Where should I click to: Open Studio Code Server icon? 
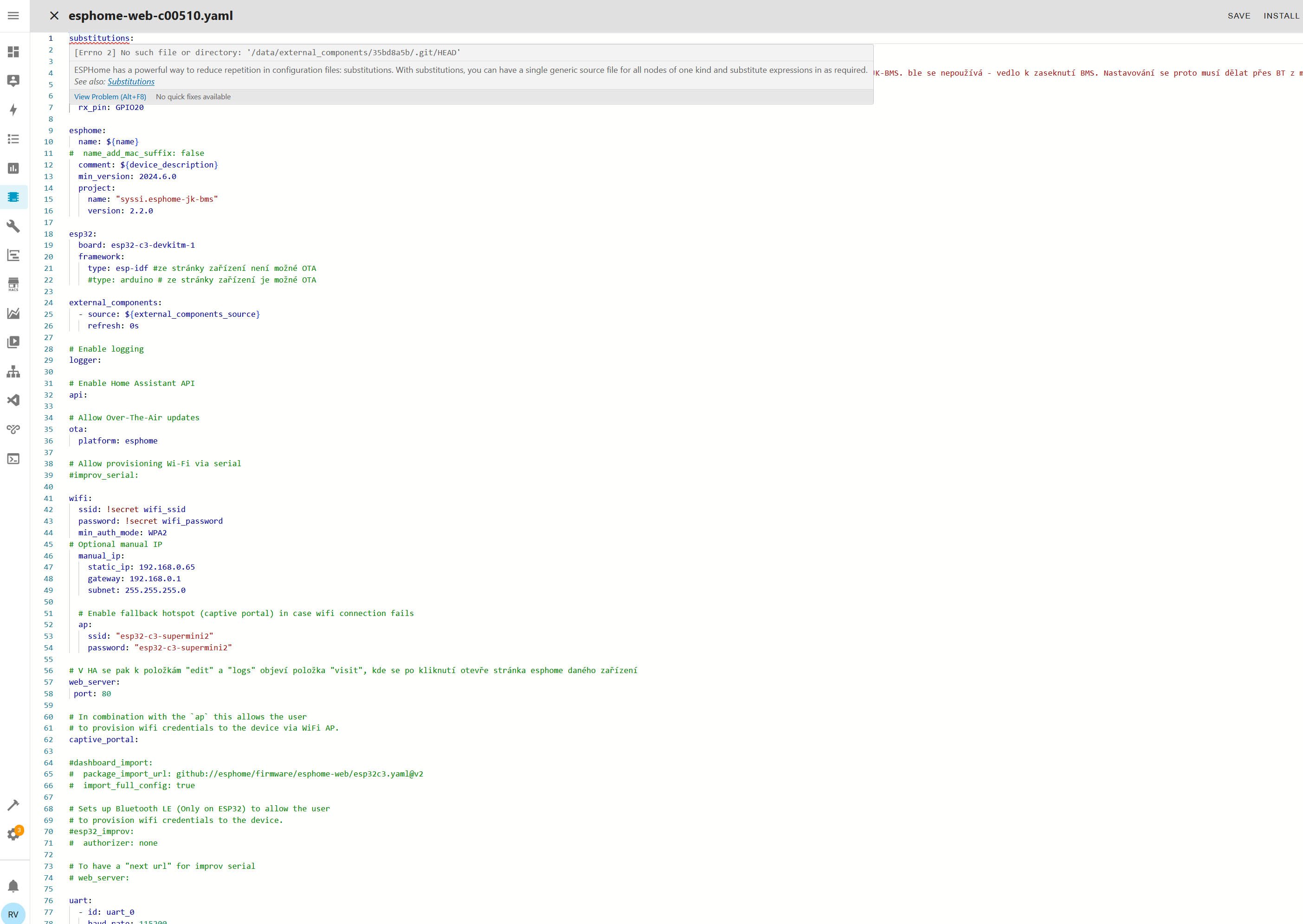(x=13, y=400)
